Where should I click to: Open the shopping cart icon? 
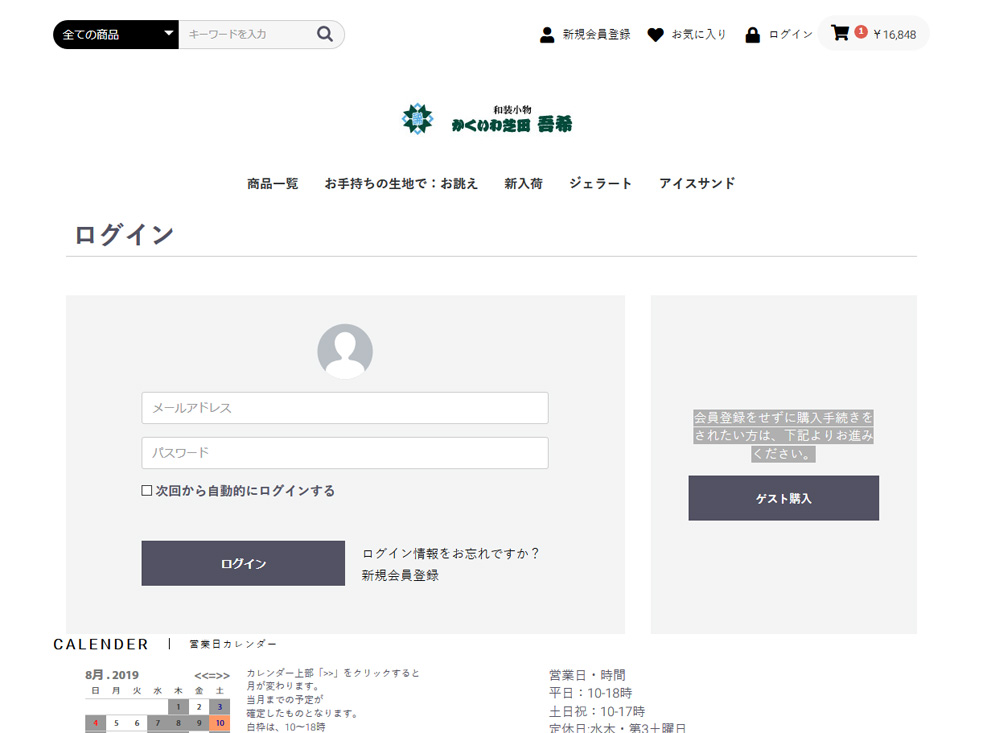[840, 33]
